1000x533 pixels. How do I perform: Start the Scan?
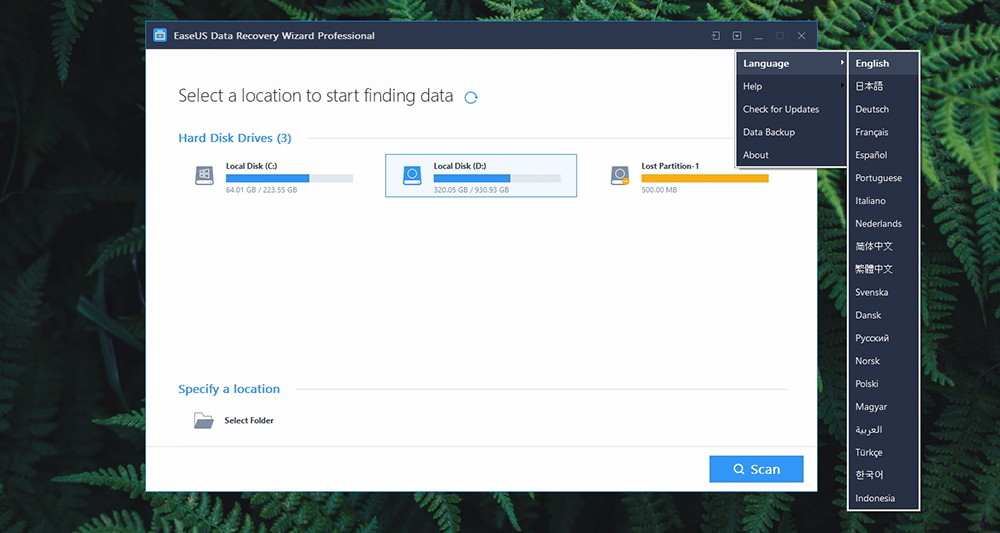pos(756,469)
